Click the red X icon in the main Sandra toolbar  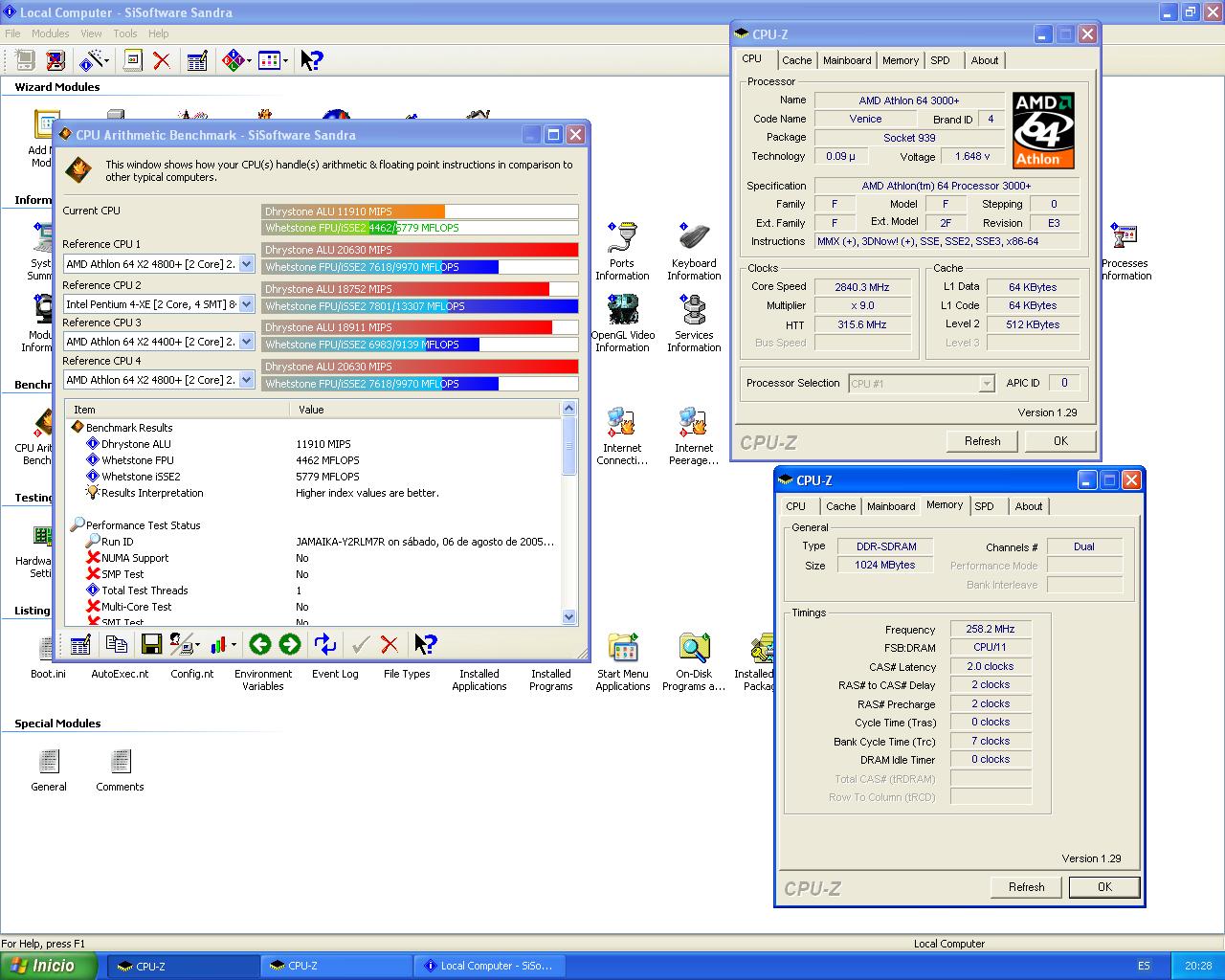pos(162,61)
